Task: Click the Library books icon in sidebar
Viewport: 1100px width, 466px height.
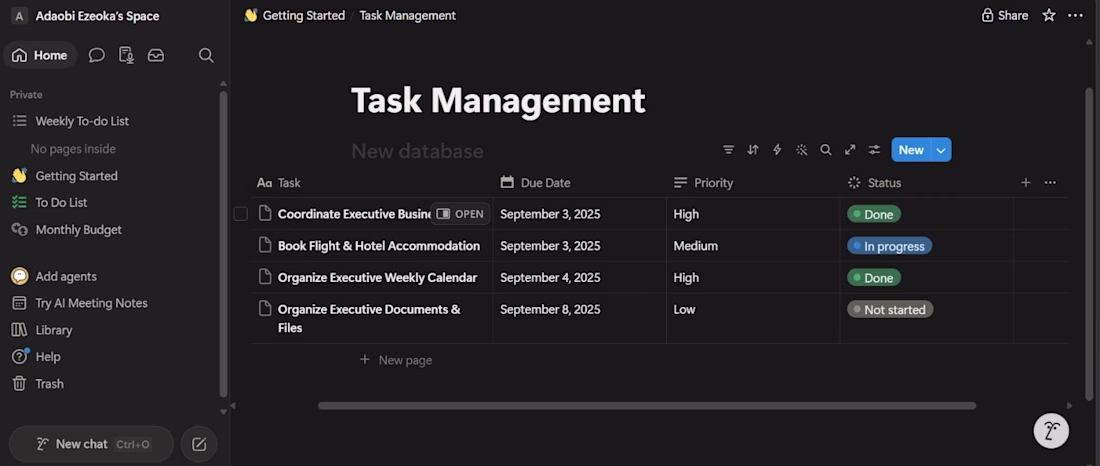Action: [x=20, y=330]
